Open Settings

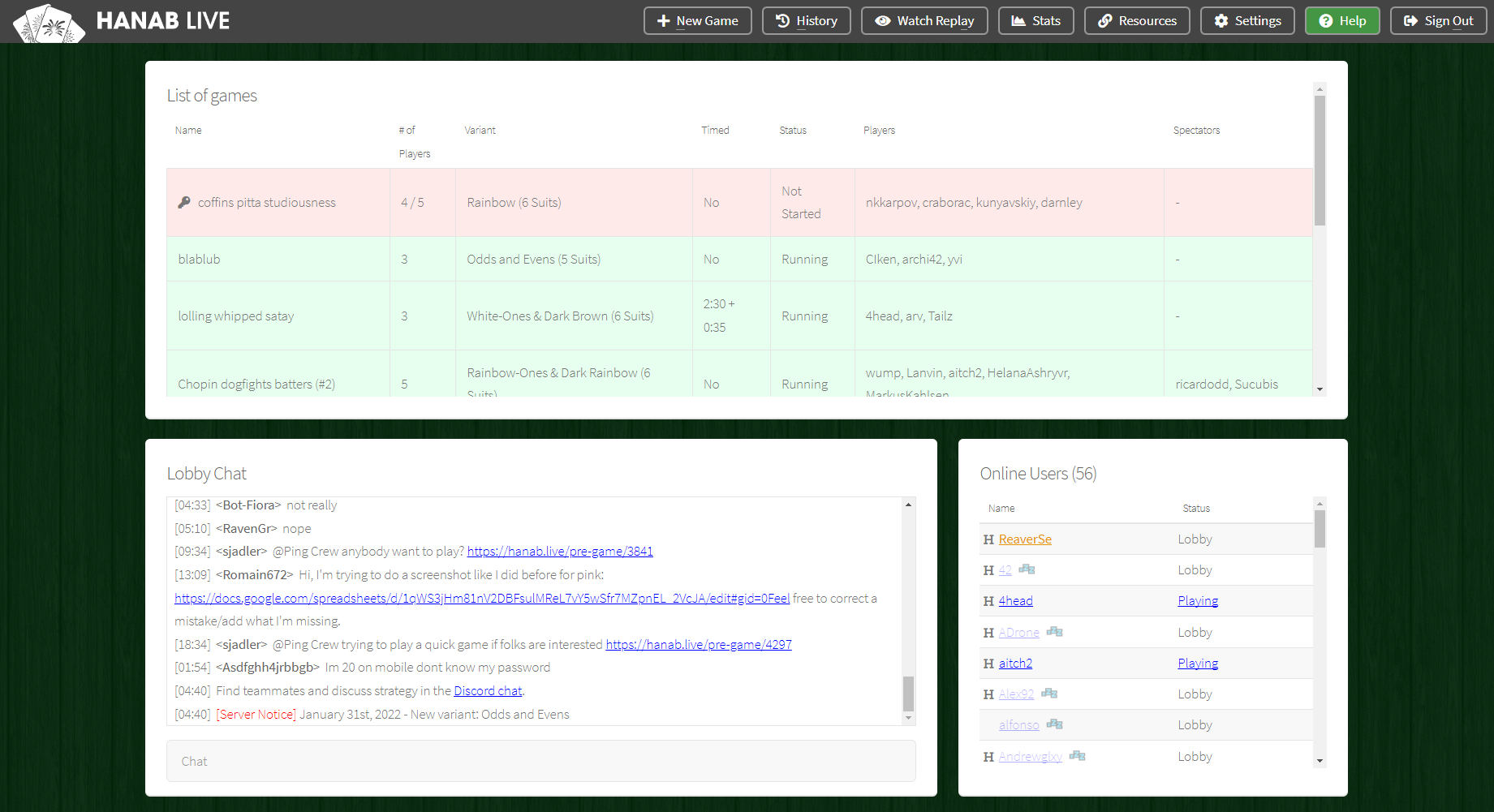(x=1247, y=21)
